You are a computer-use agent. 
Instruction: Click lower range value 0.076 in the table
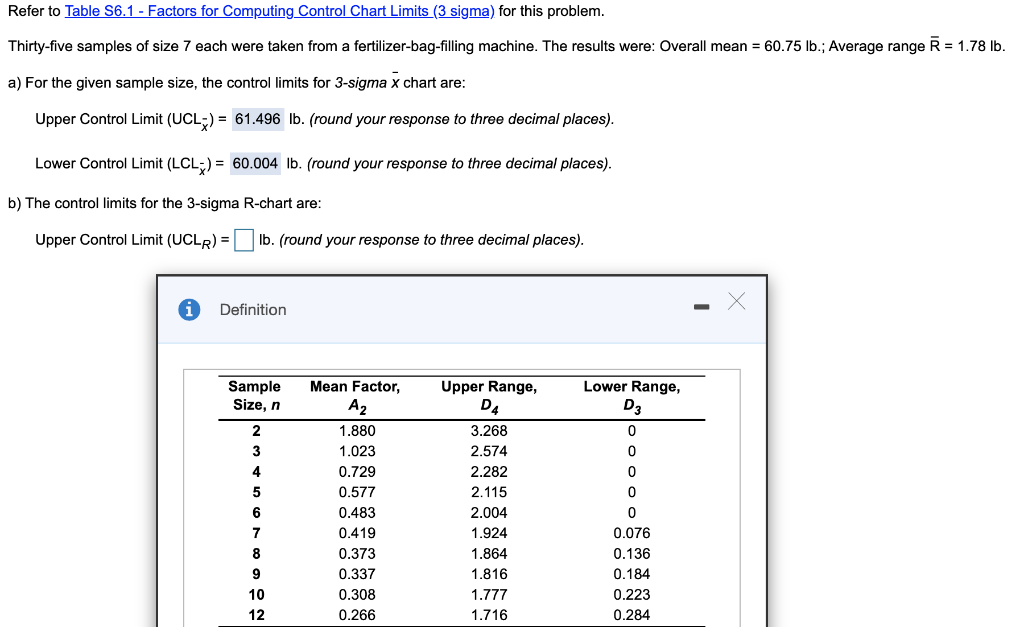(632, 533)
